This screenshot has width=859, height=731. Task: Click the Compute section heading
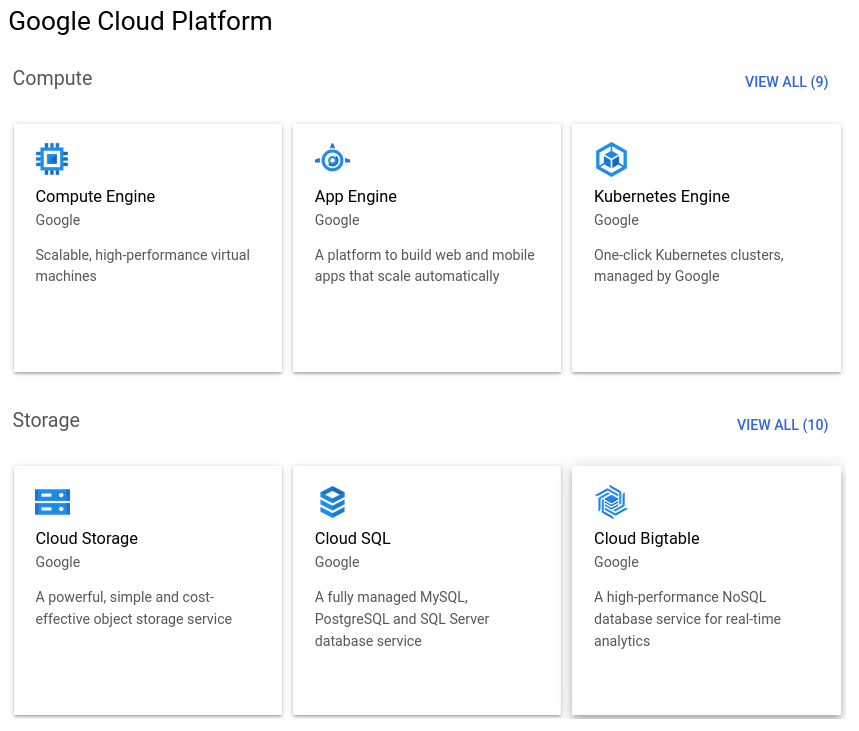53,78
